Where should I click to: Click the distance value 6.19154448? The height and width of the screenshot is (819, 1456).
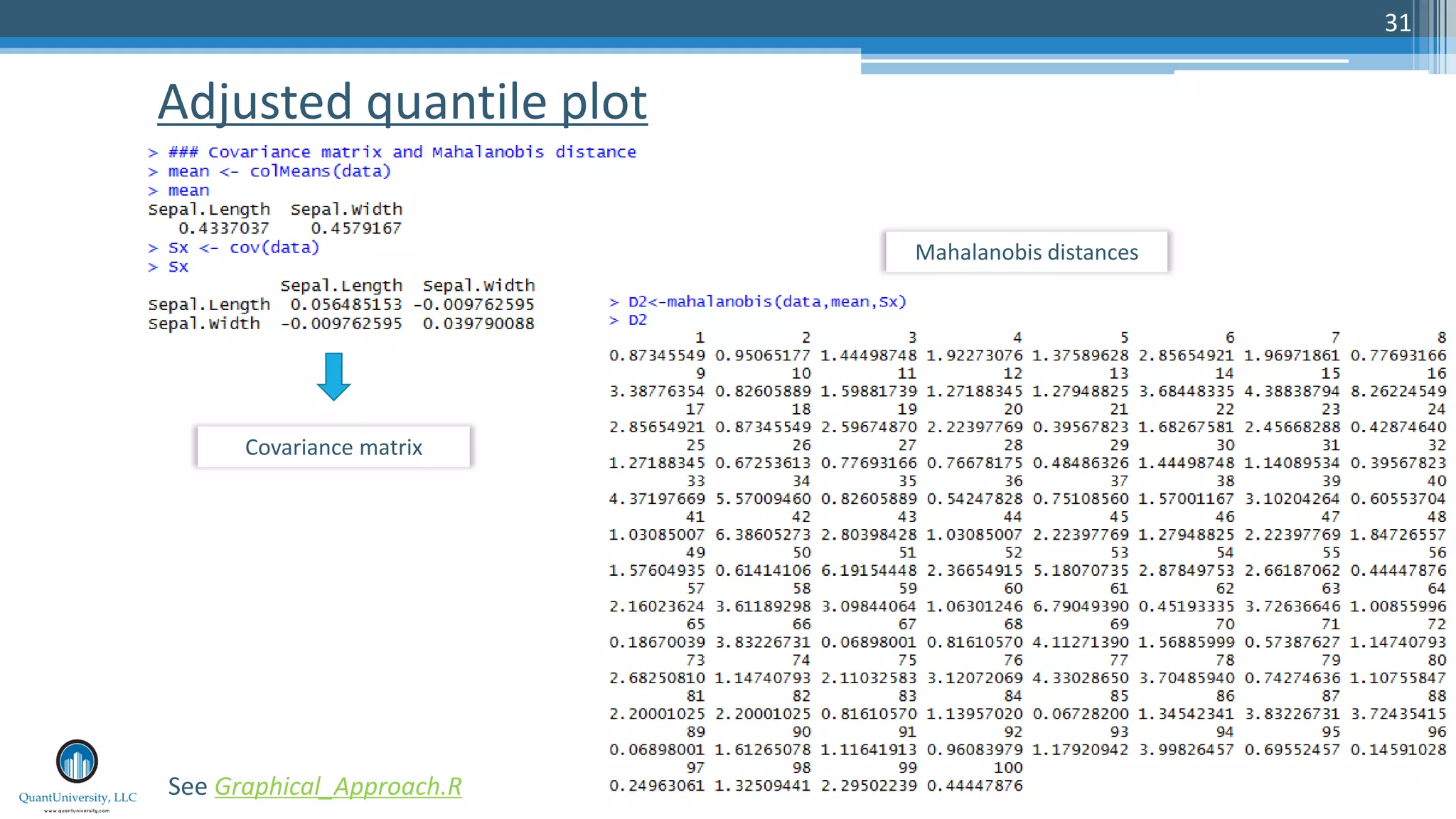tap(869, 570)
